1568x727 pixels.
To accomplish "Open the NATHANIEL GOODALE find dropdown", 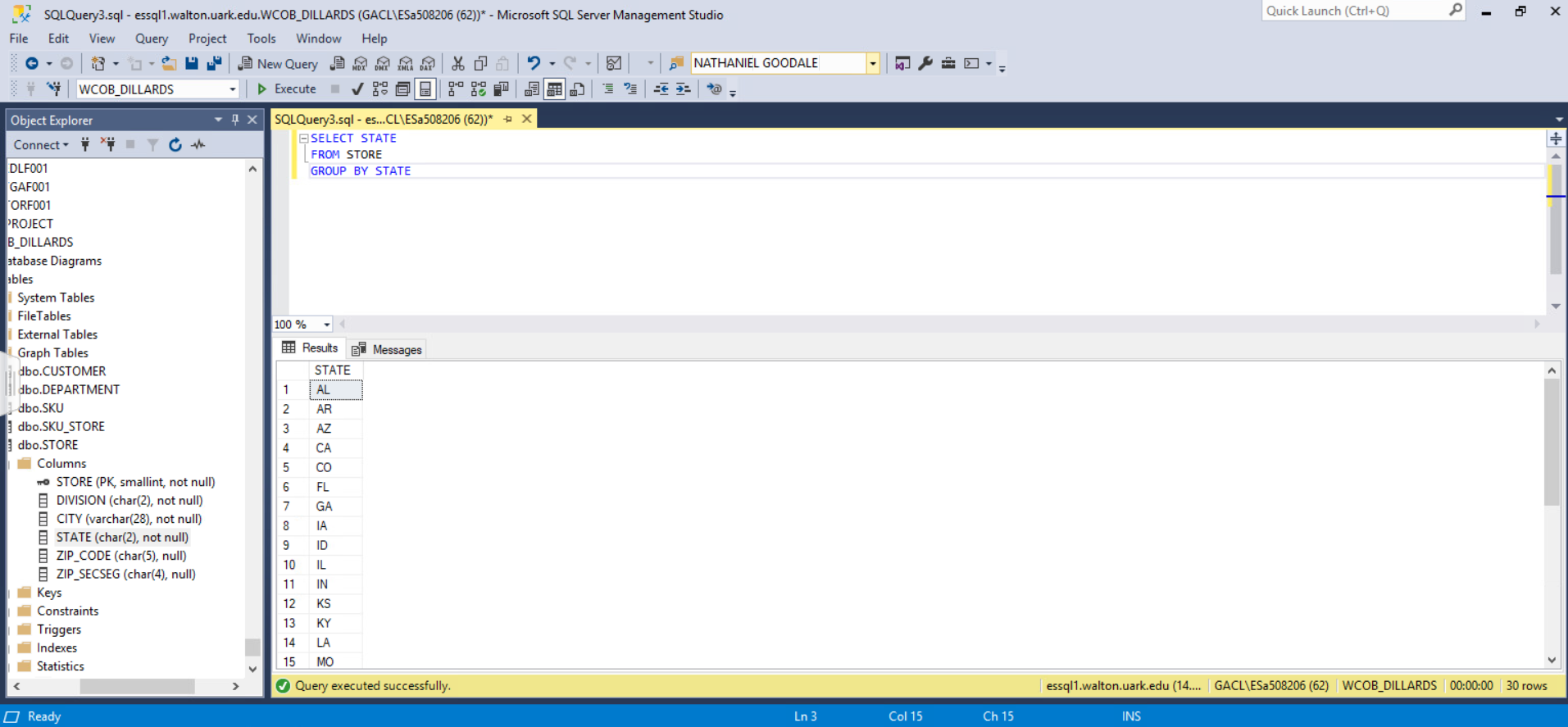I will (x=873, y=63).
